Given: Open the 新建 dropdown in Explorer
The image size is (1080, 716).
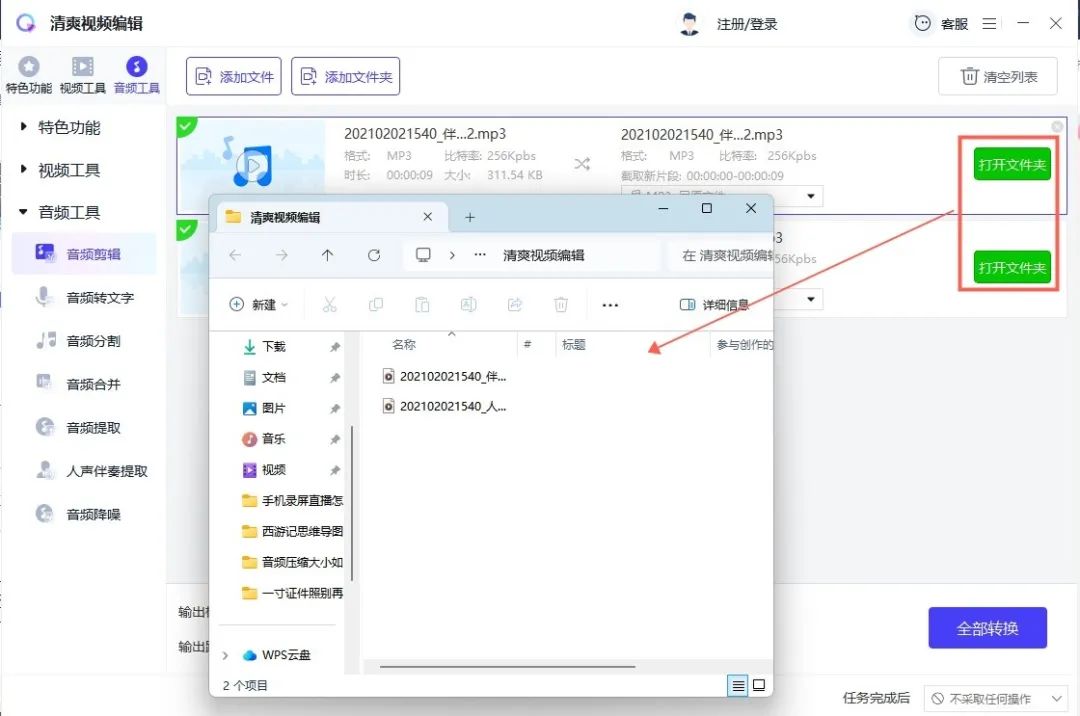Looking at the screenshot, I should click(258, 304).
